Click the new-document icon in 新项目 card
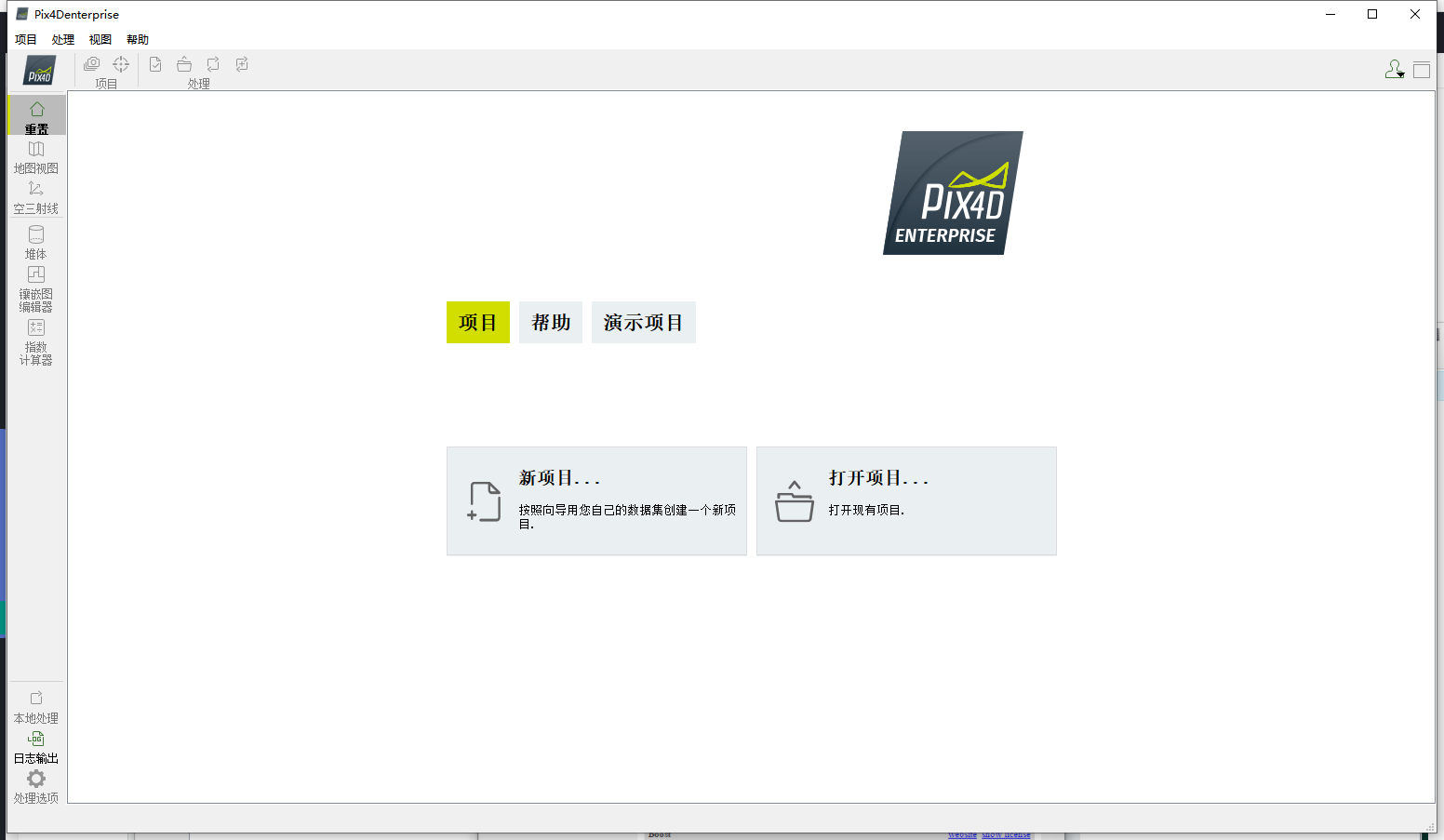This screenshot has height=840, width=1444. [x=485, y=501]
